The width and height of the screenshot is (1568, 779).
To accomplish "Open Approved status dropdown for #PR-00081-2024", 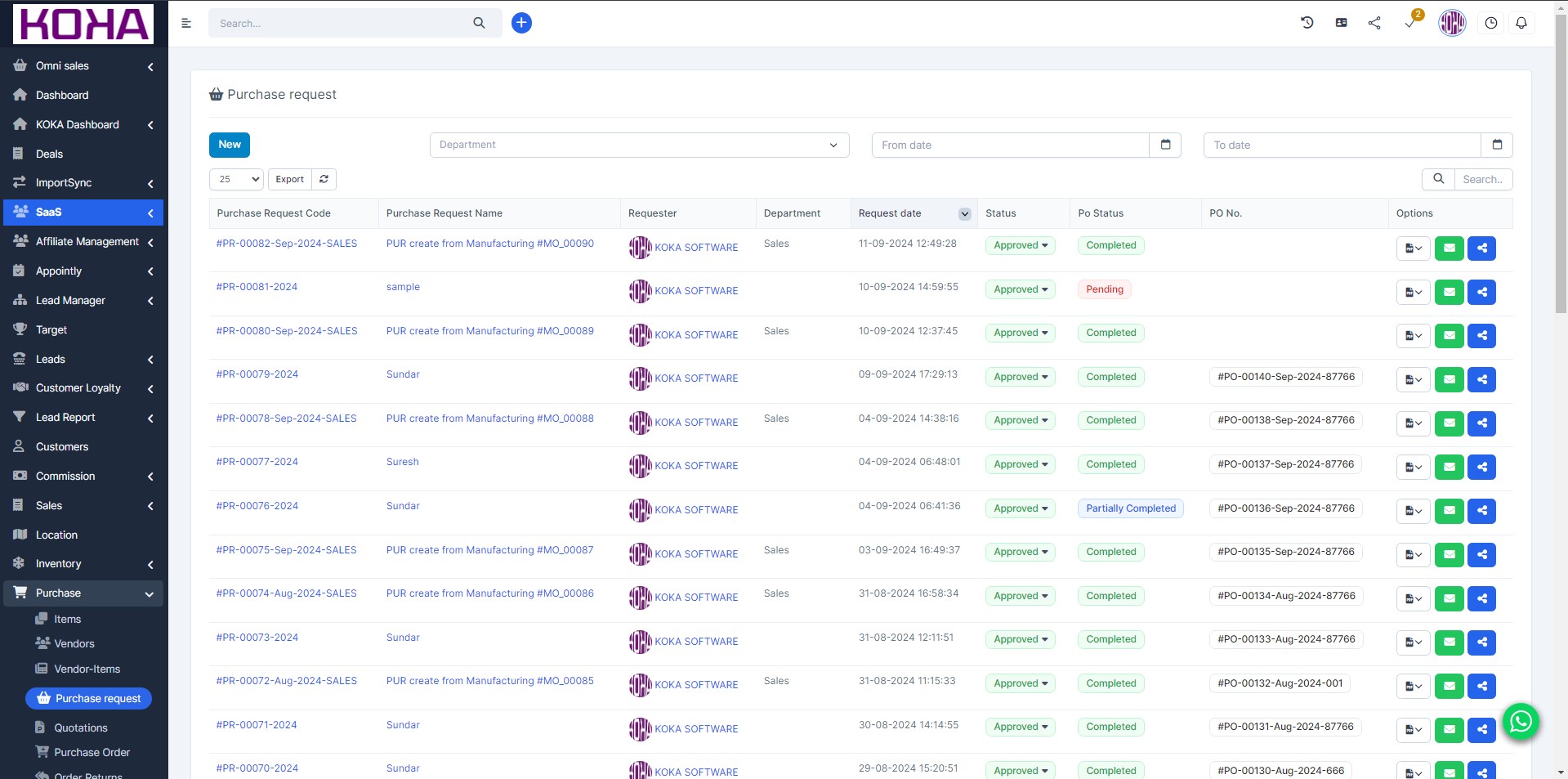I will (x=1020, y=289).
